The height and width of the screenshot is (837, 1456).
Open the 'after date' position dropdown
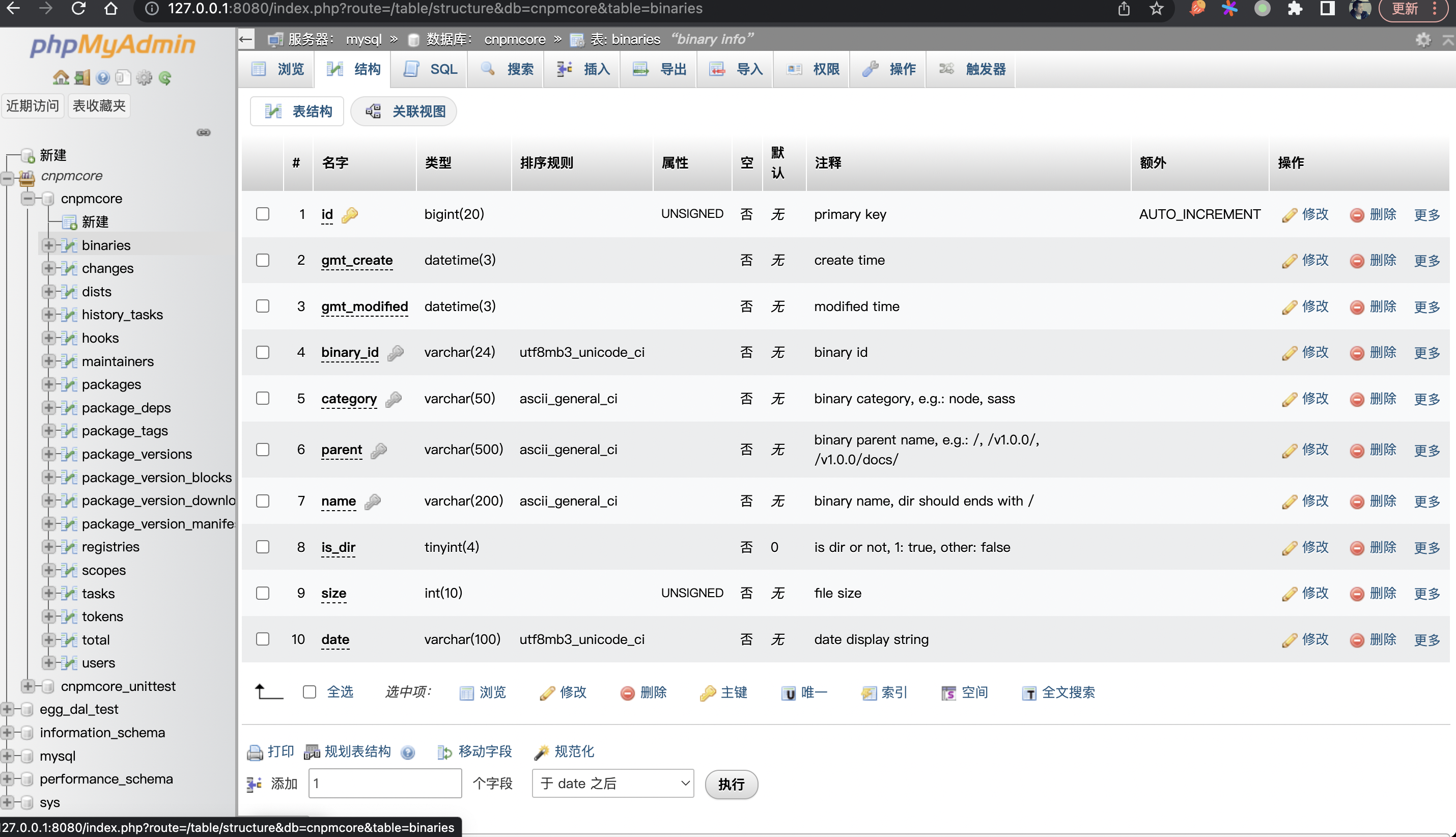(x=613, y=784)
